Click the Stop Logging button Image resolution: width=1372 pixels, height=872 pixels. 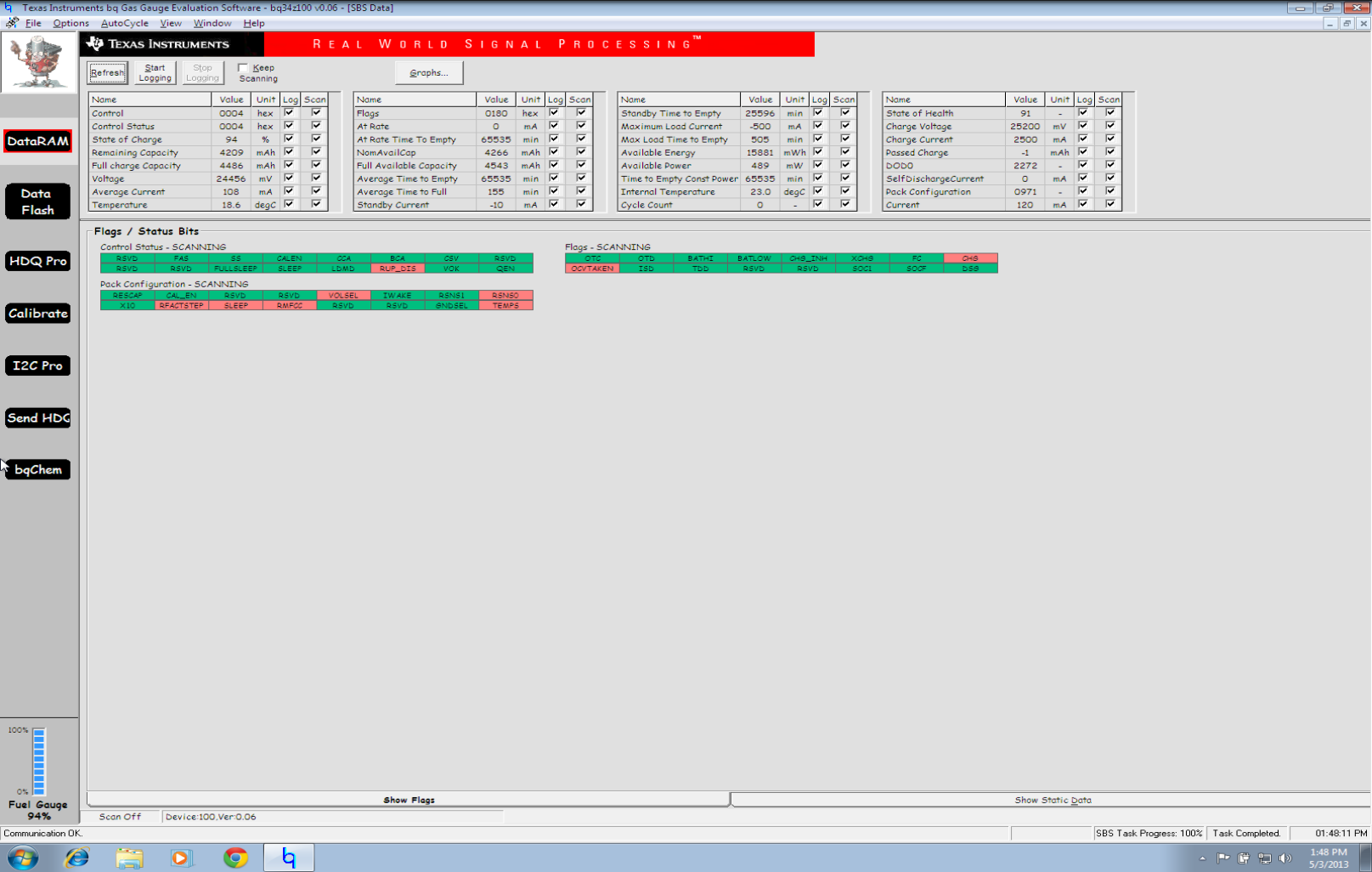(x=202, y=73)
